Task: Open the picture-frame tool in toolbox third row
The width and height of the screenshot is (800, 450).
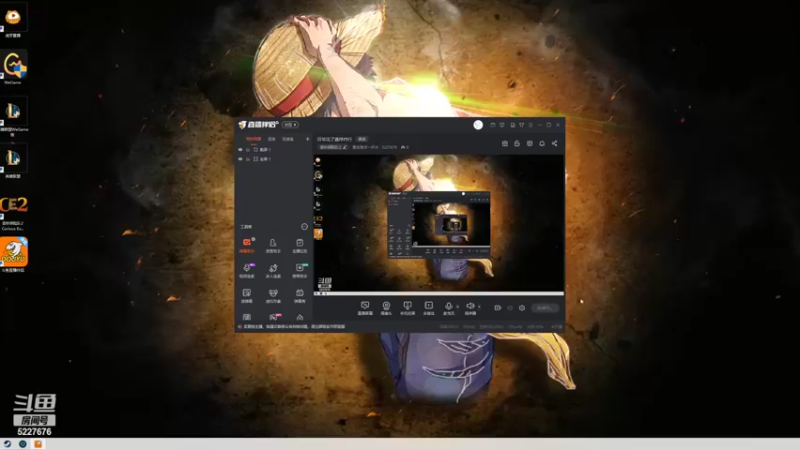Action: click(246, 295)
